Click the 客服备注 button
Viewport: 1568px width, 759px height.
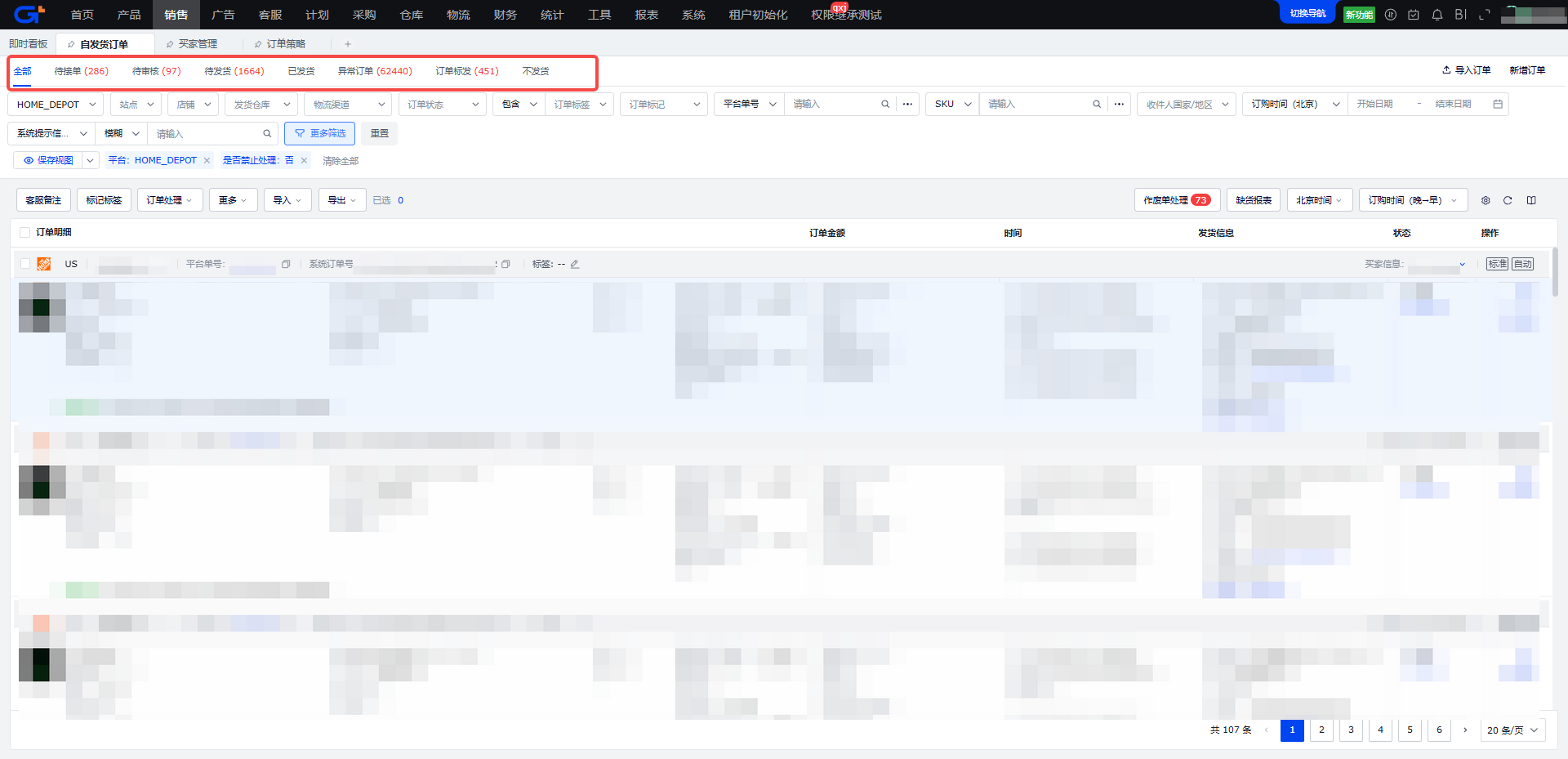pyautogui.click(x=43, y=200)
